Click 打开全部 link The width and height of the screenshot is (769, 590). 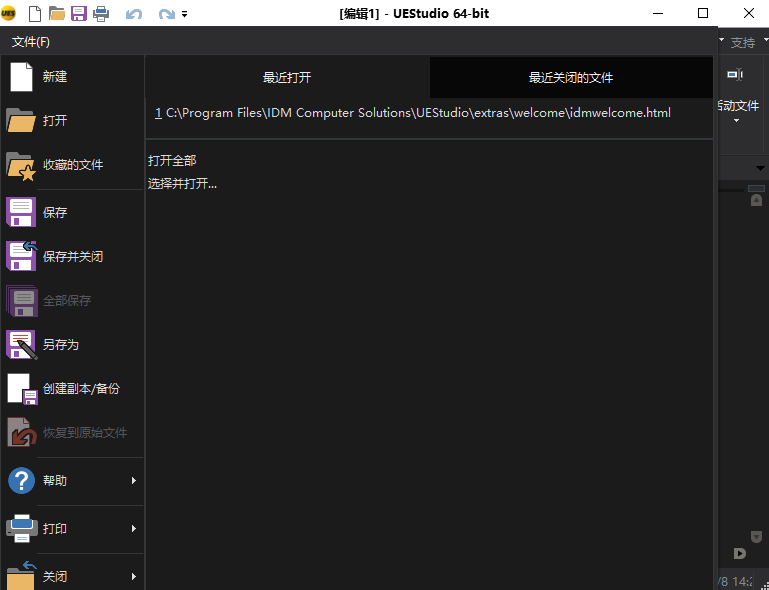(x=172, y=161)
